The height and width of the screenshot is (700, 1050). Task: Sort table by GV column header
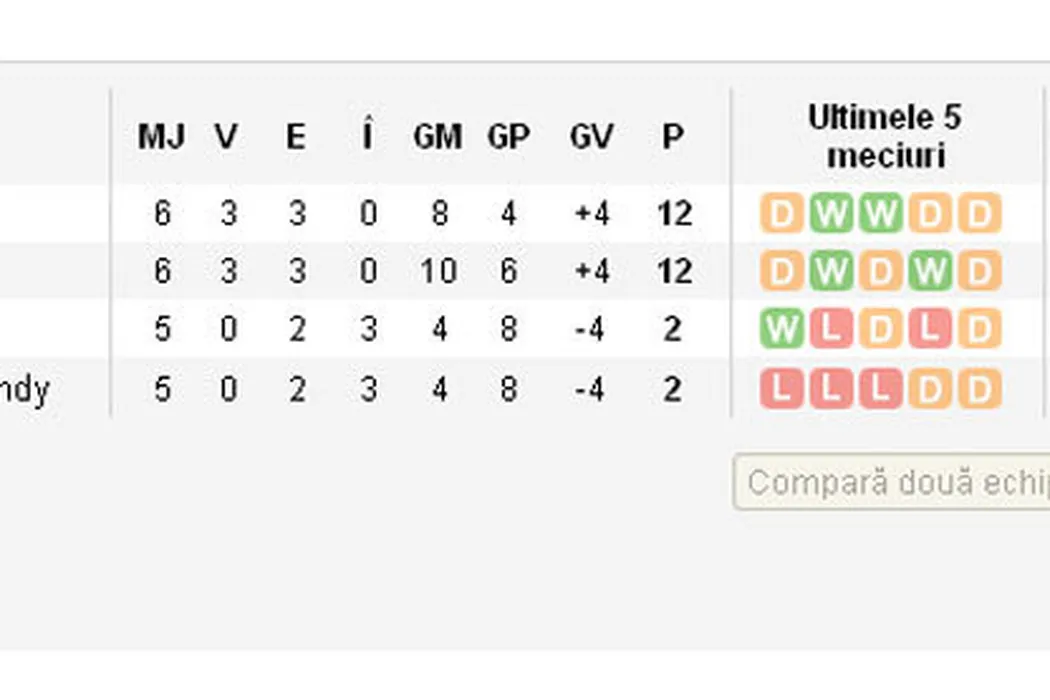[591, 137]
